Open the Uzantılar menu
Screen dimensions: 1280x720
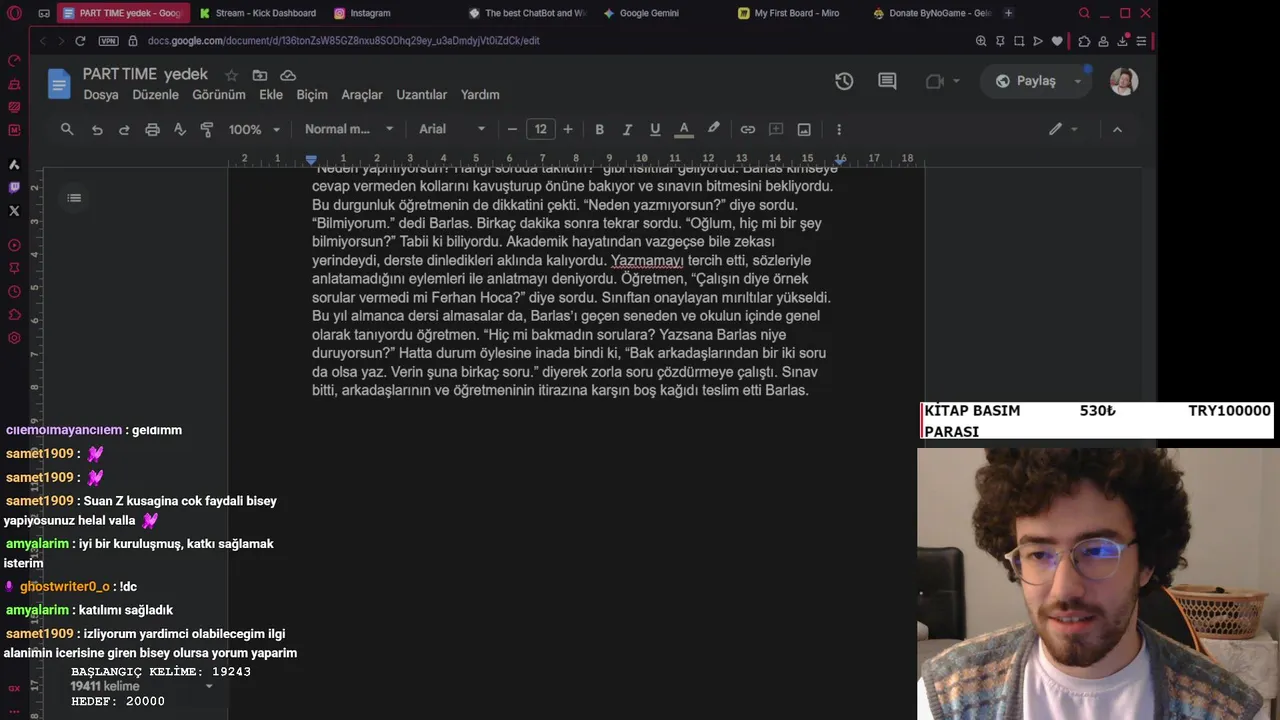point(422,95)
